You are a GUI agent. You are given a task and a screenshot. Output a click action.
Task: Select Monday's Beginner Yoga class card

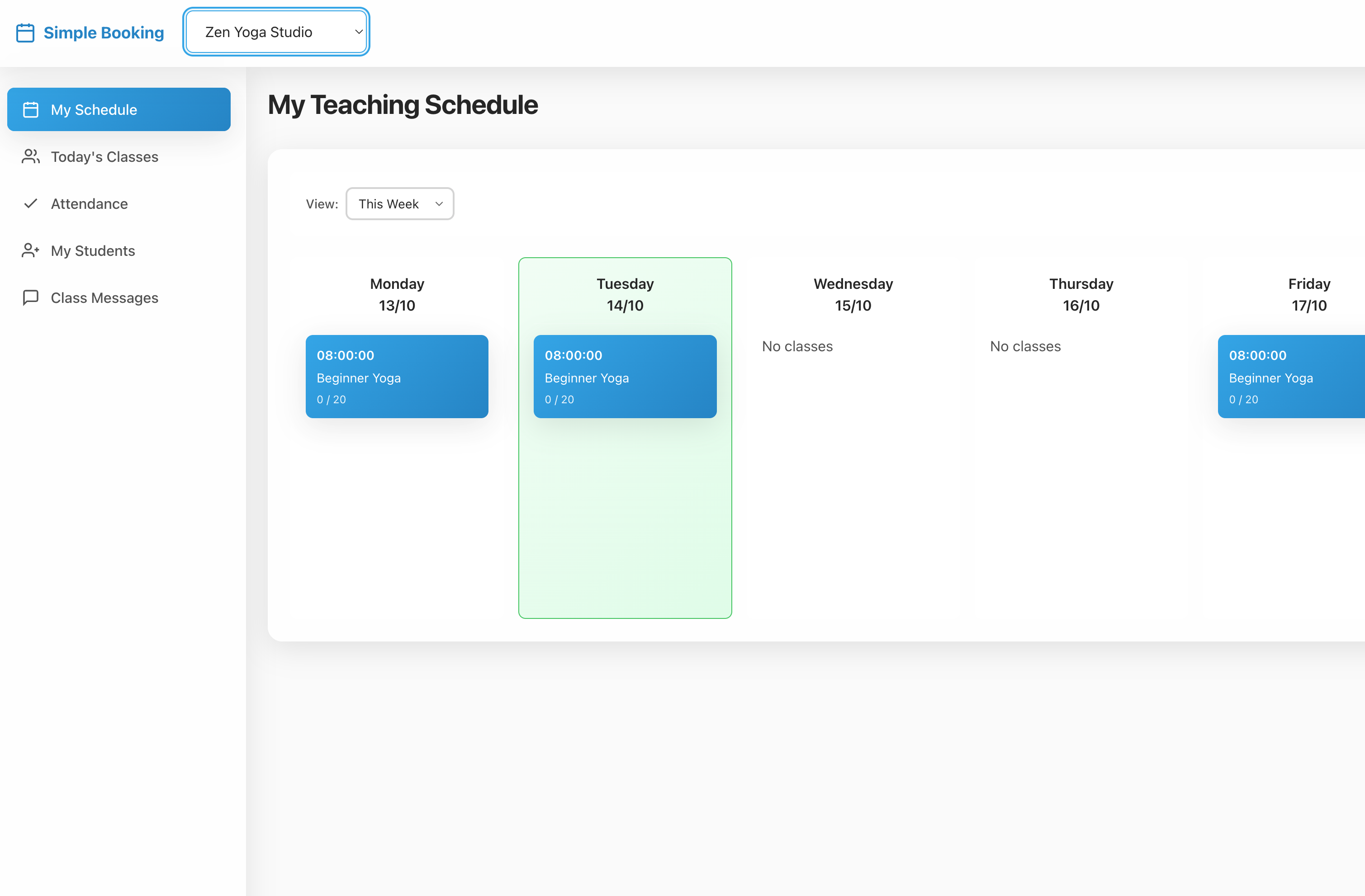point(396,377)
